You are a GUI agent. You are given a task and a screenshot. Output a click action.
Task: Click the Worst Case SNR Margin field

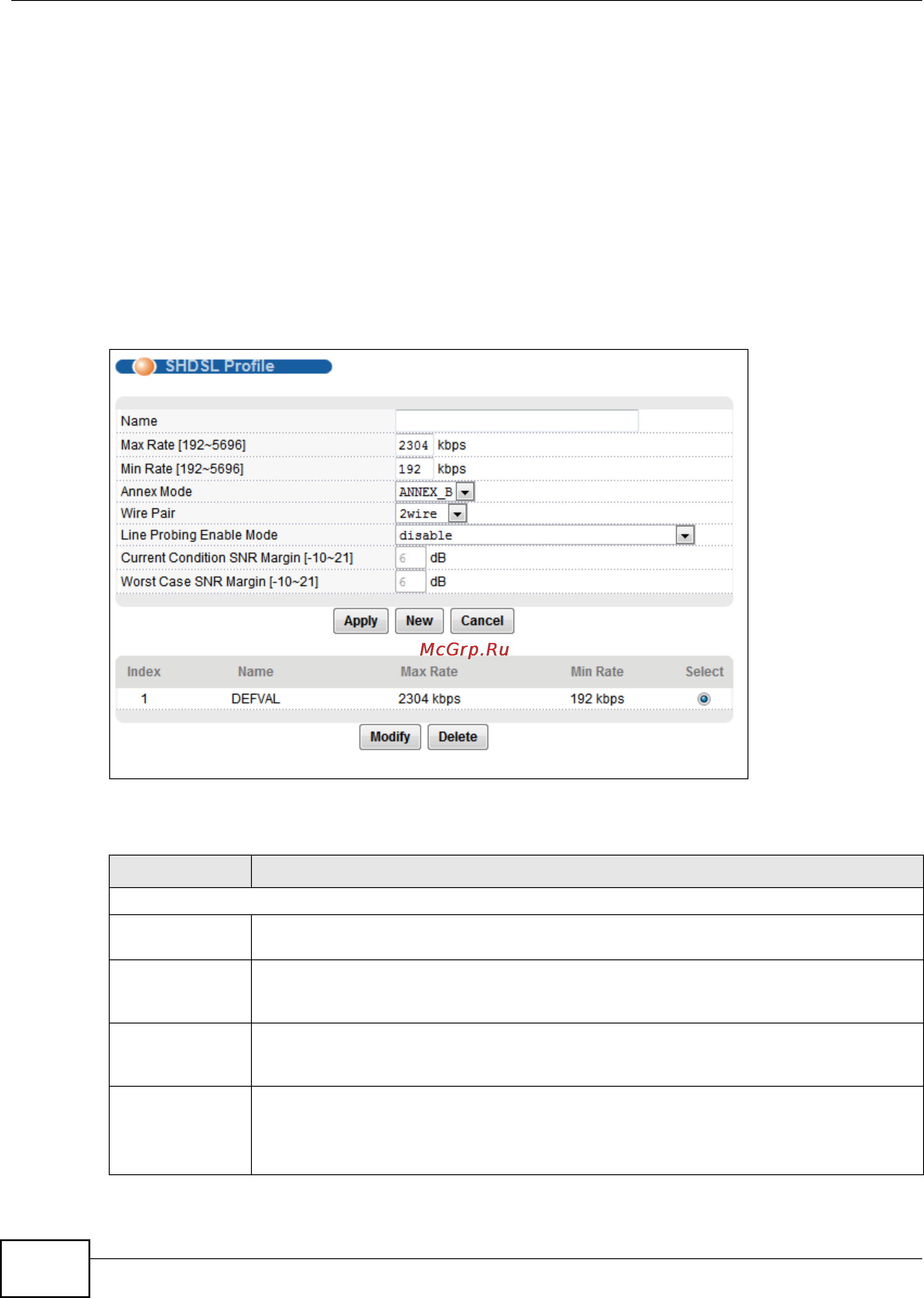tap(410, 582)
